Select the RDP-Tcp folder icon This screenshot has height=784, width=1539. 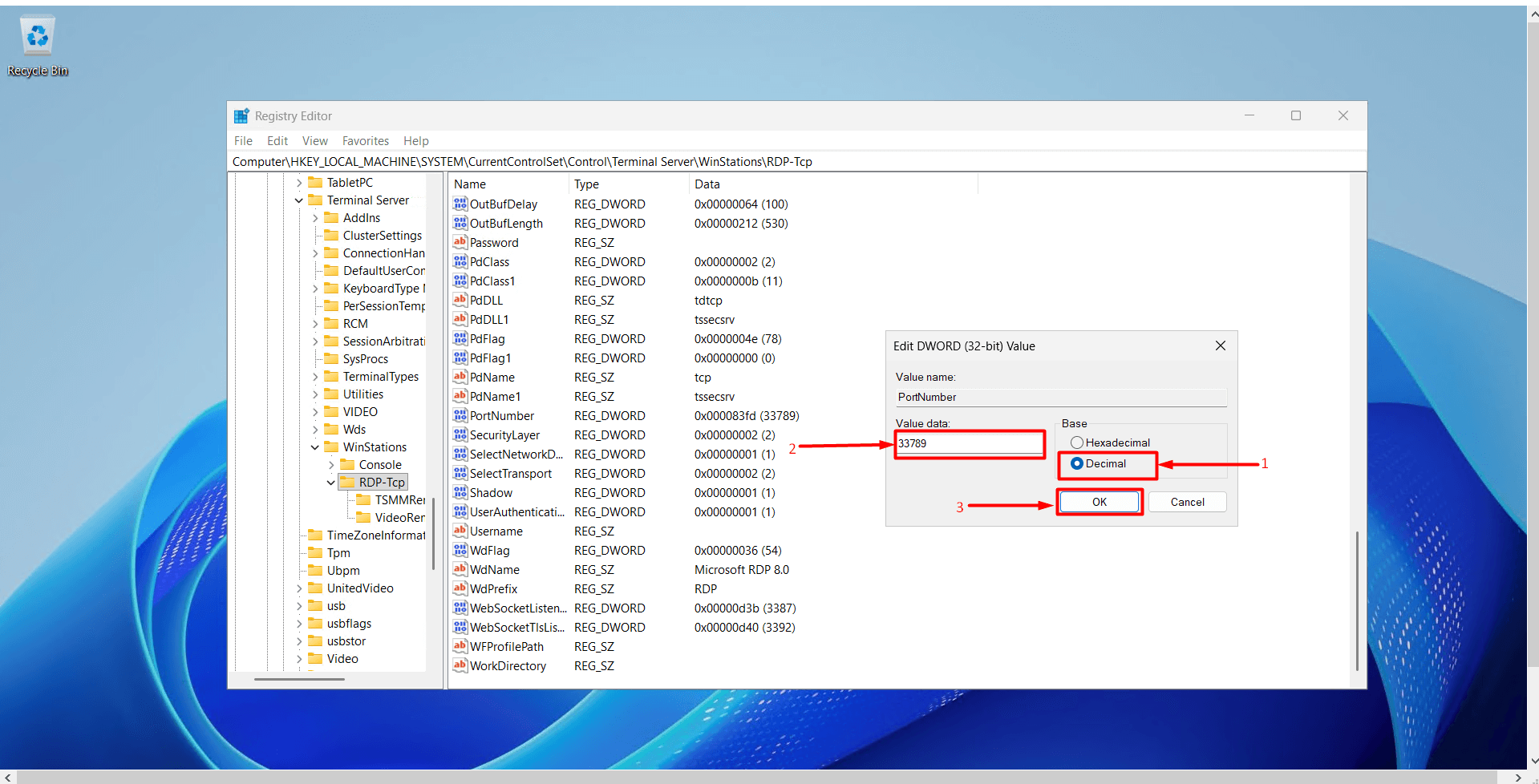tap(347, 482)
